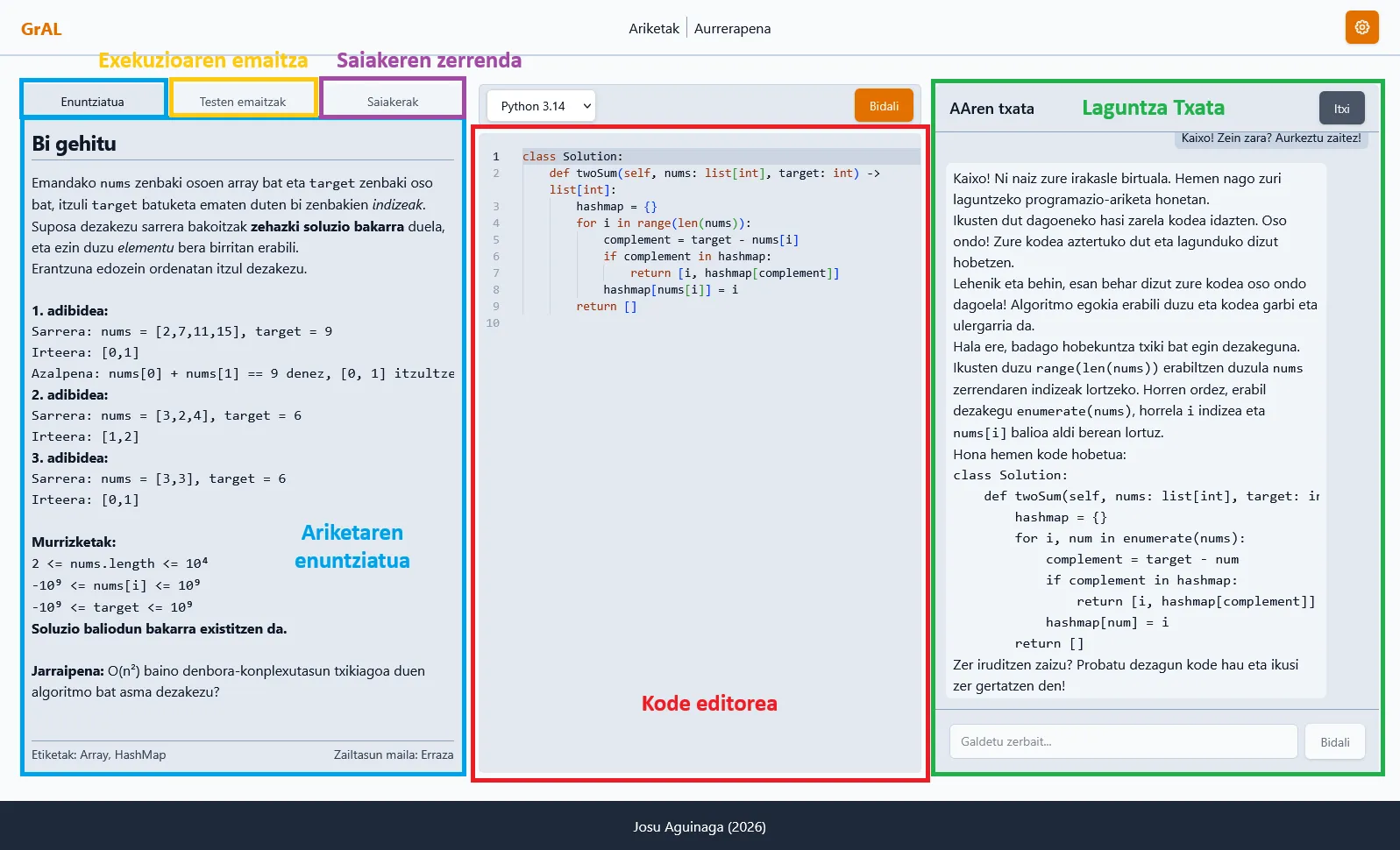Click the 'Bi gehitu' problem title
Image resolution: width=1400 pixels, height=850 pixels.
click(x=74, y=144)
